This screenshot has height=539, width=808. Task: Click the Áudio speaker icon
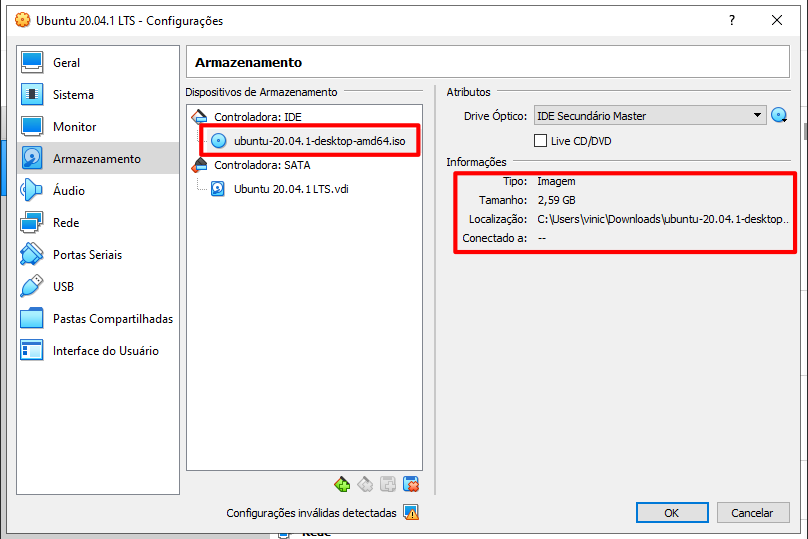coord(32,191)
